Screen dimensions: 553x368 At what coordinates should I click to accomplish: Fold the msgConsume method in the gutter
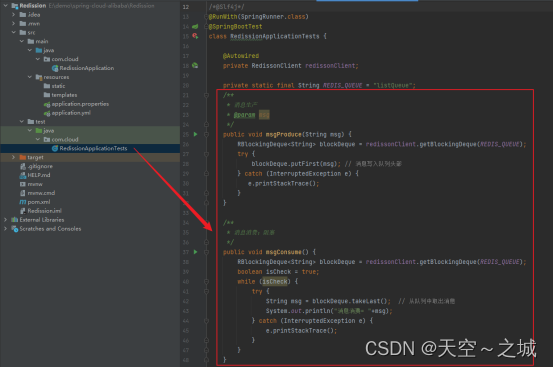206,252
